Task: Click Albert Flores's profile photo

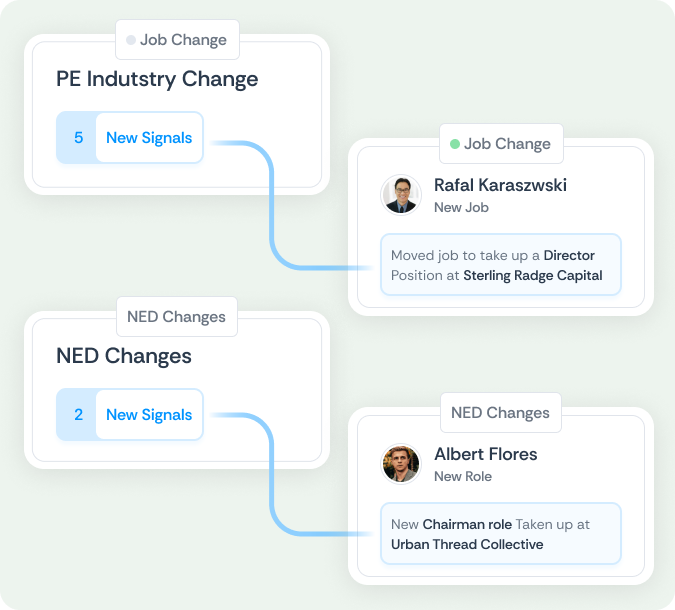Action: point(401,464)
